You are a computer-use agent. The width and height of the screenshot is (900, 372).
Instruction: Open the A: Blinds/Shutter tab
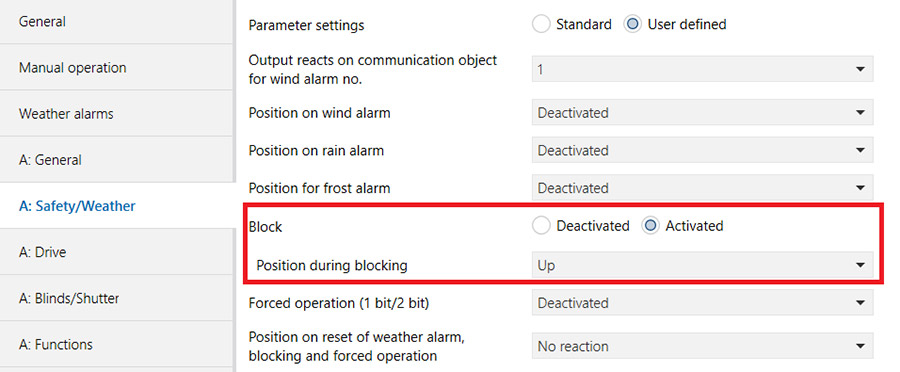click(117, 298)
